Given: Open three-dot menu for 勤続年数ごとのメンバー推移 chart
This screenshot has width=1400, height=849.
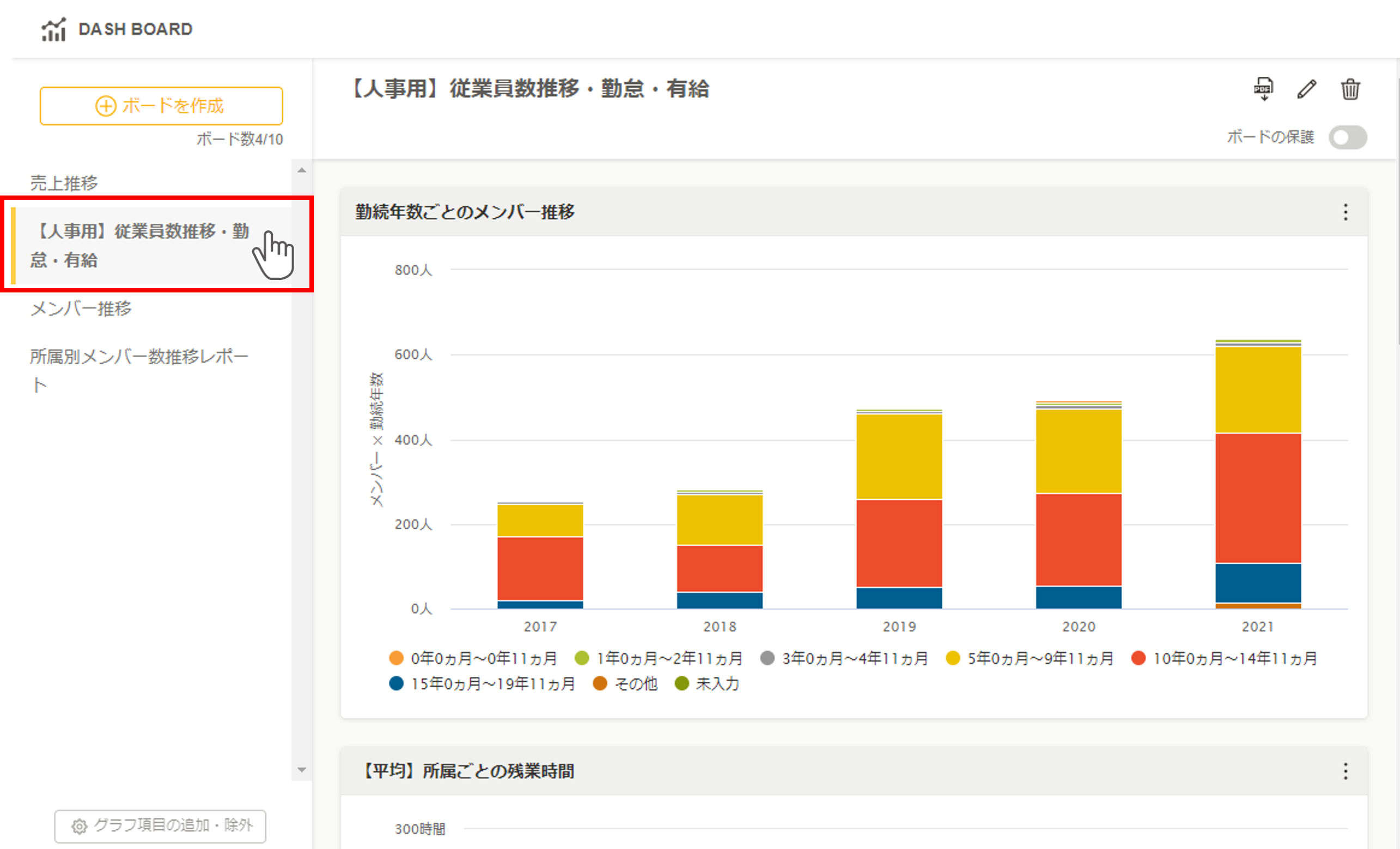Looking at the screenshot, I should tap(1345, 212).
